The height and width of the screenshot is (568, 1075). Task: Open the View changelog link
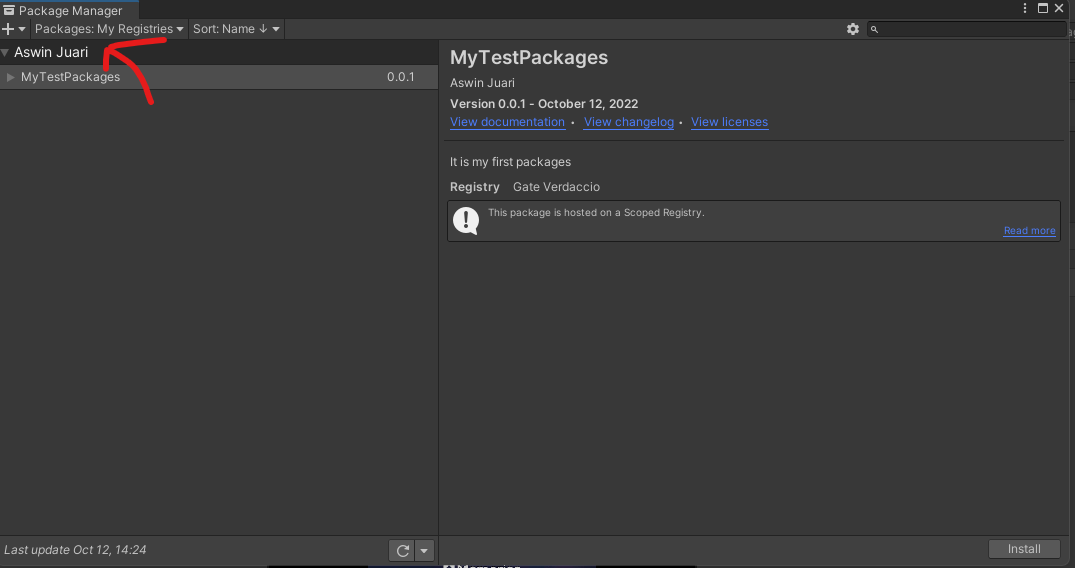628,122
